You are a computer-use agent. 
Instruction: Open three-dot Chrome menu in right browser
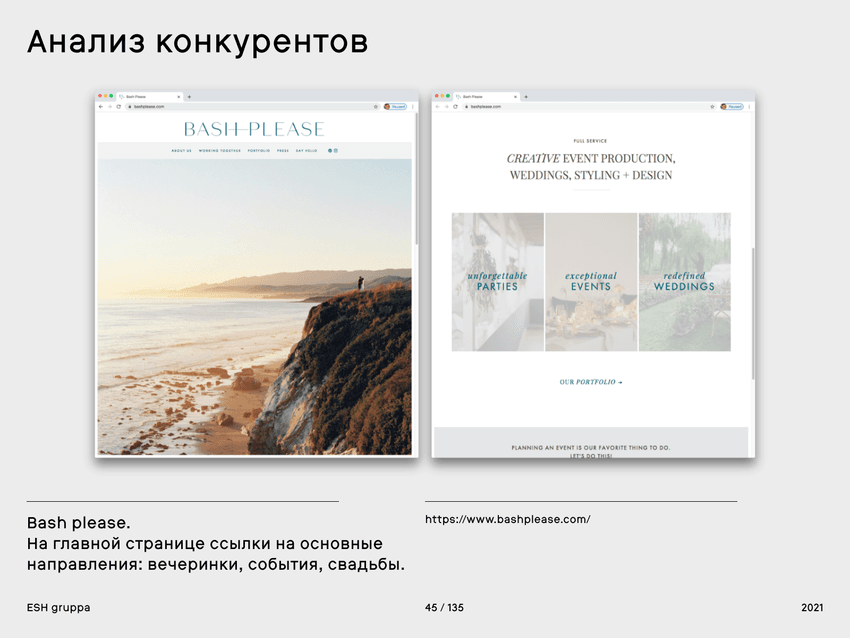click(750, 106)
